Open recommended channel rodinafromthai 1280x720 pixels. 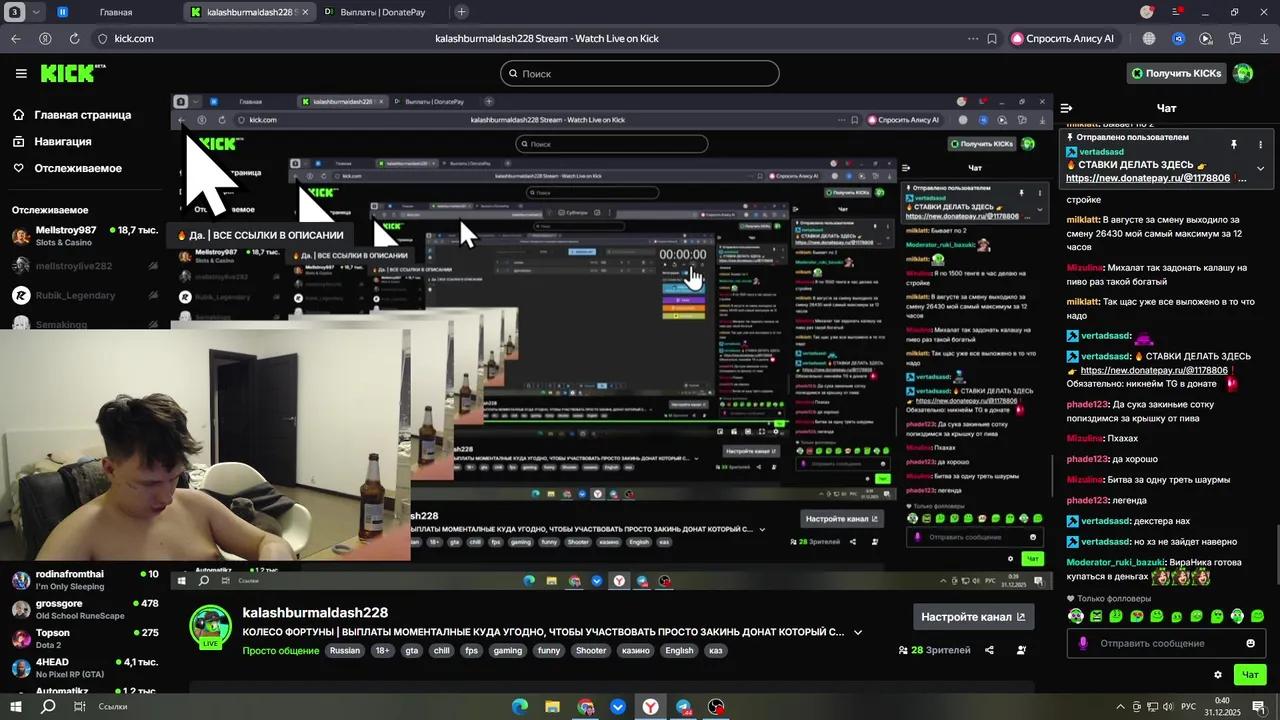click(x=84, y=580)
